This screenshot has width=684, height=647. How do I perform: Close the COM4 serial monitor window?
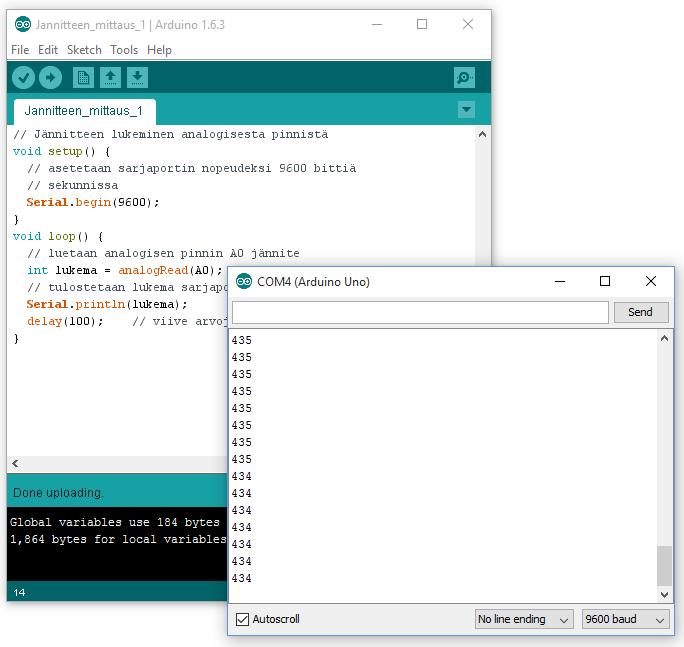click(651, 281)
